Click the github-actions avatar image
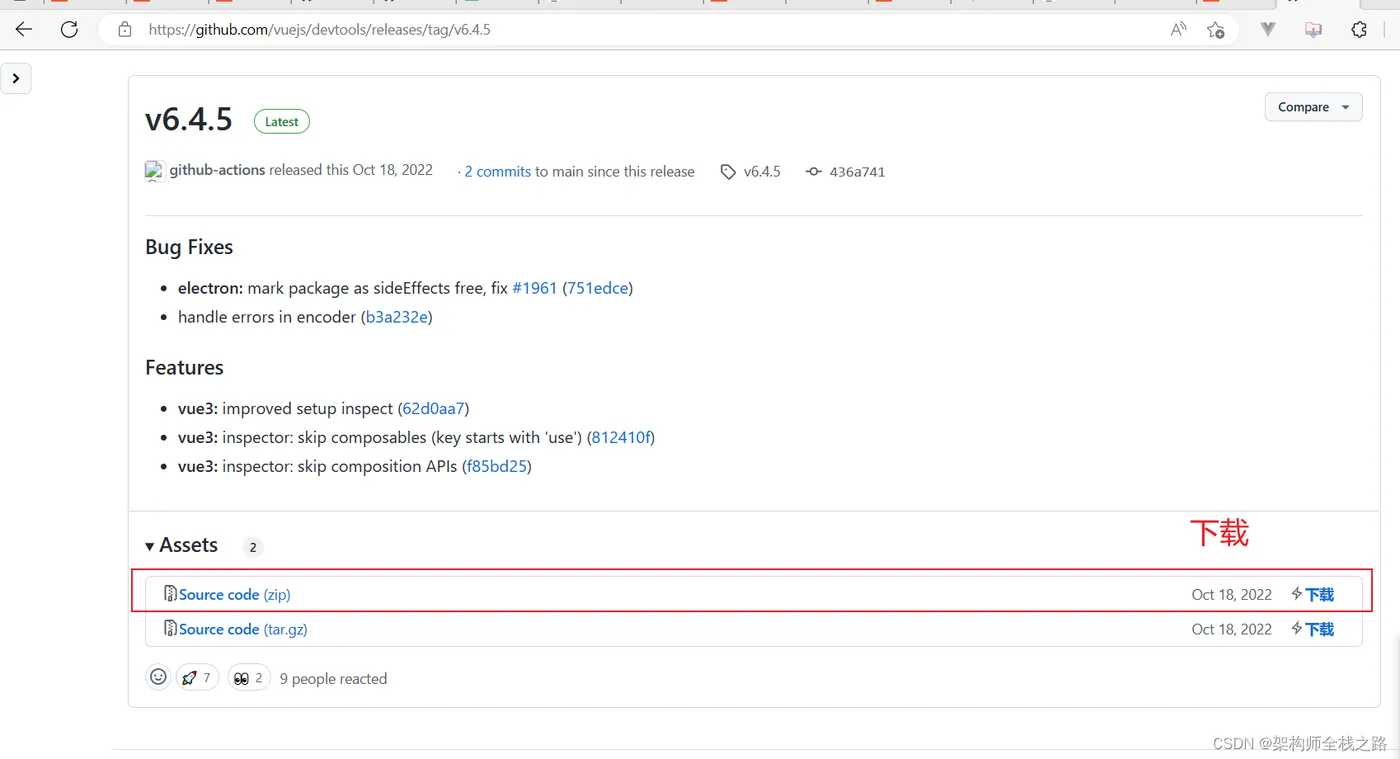This screenshot has height=759, width=1400. pyautogui.click(x=154, y=171)
